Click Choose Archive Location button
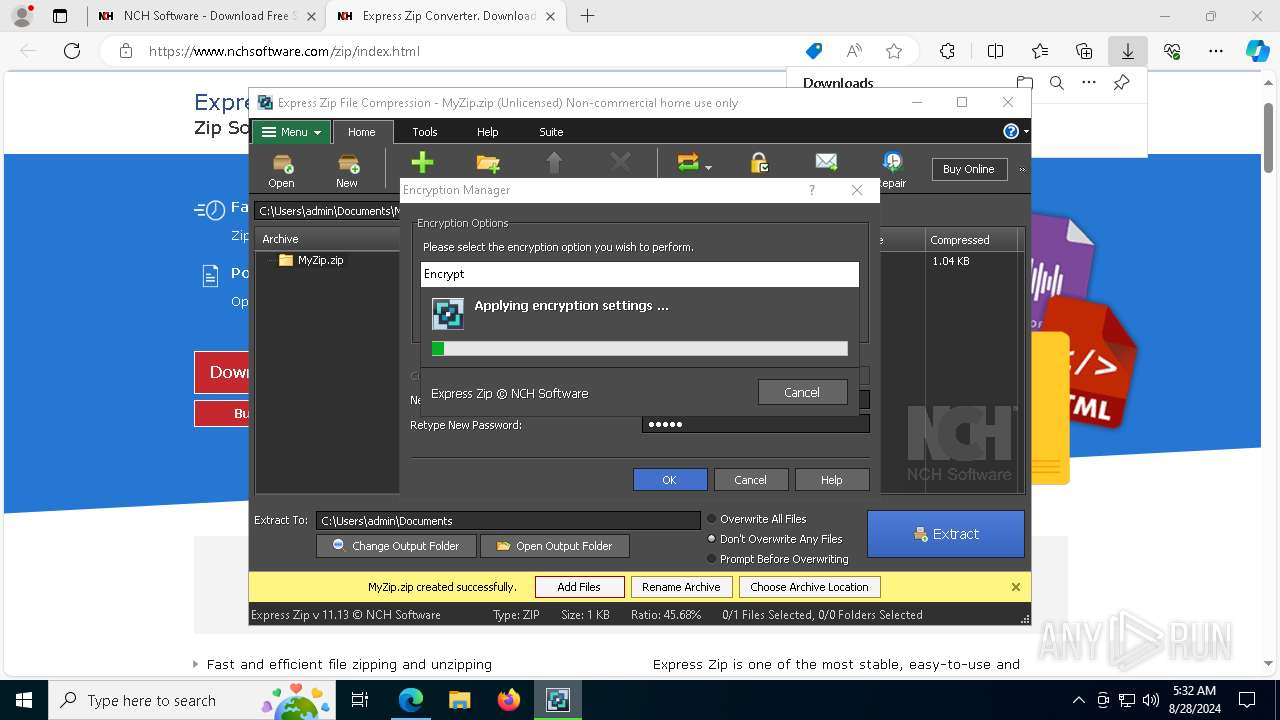Screen dimensions: 1280x720 (x=809, y=587)
